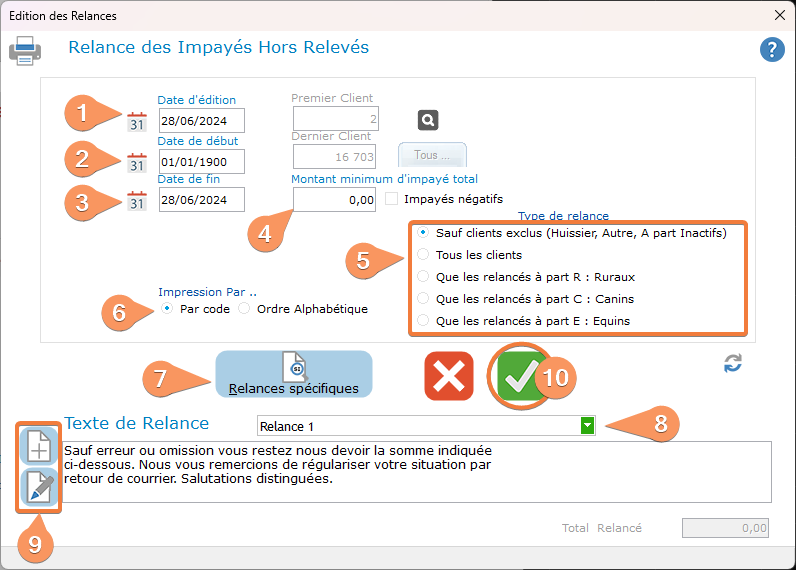Click the Tous ... button
This screenshot has height=570, width=796.
[x=432, y=155]
